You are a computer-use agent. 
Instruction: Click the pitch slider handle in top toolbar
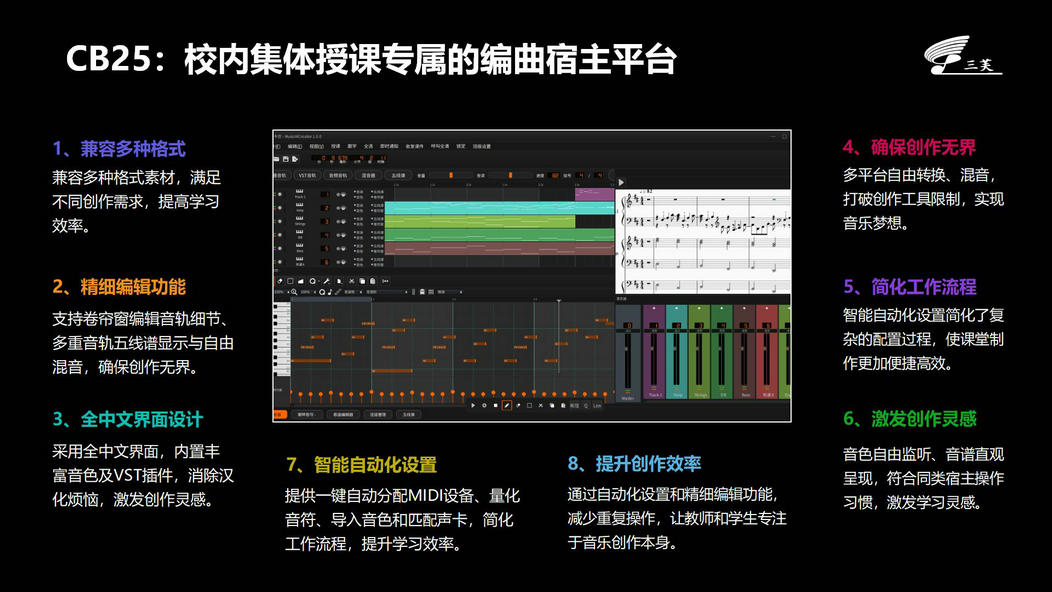[511, 175]
